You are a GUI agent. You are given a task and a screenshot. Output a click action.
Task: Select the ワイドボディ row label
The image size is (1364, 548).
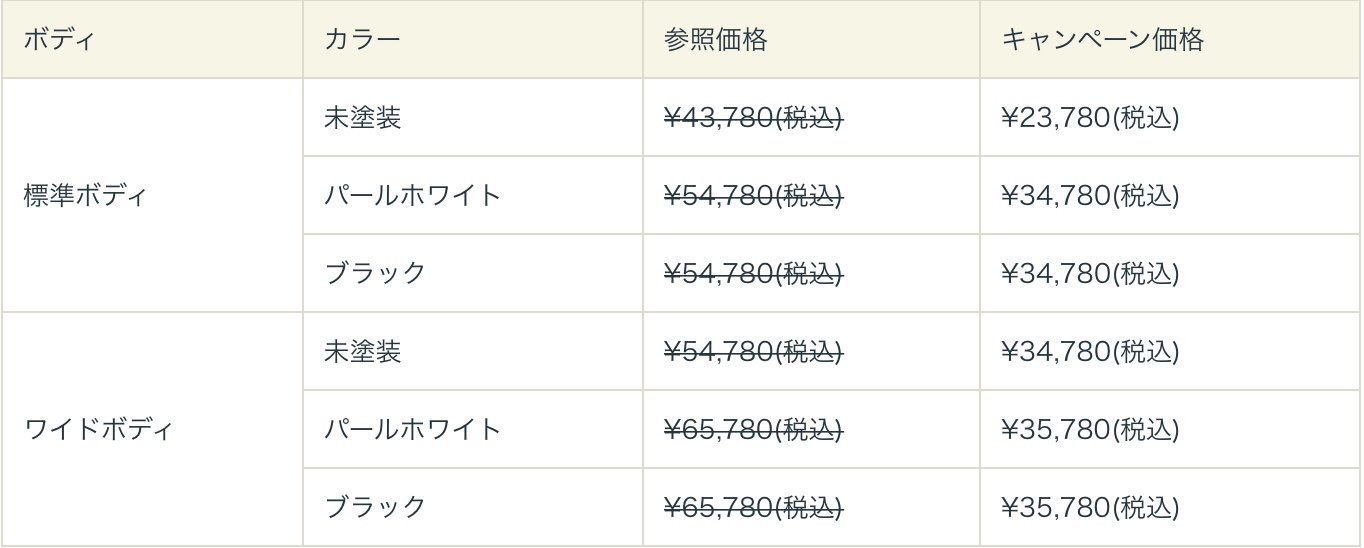[98, 430]
